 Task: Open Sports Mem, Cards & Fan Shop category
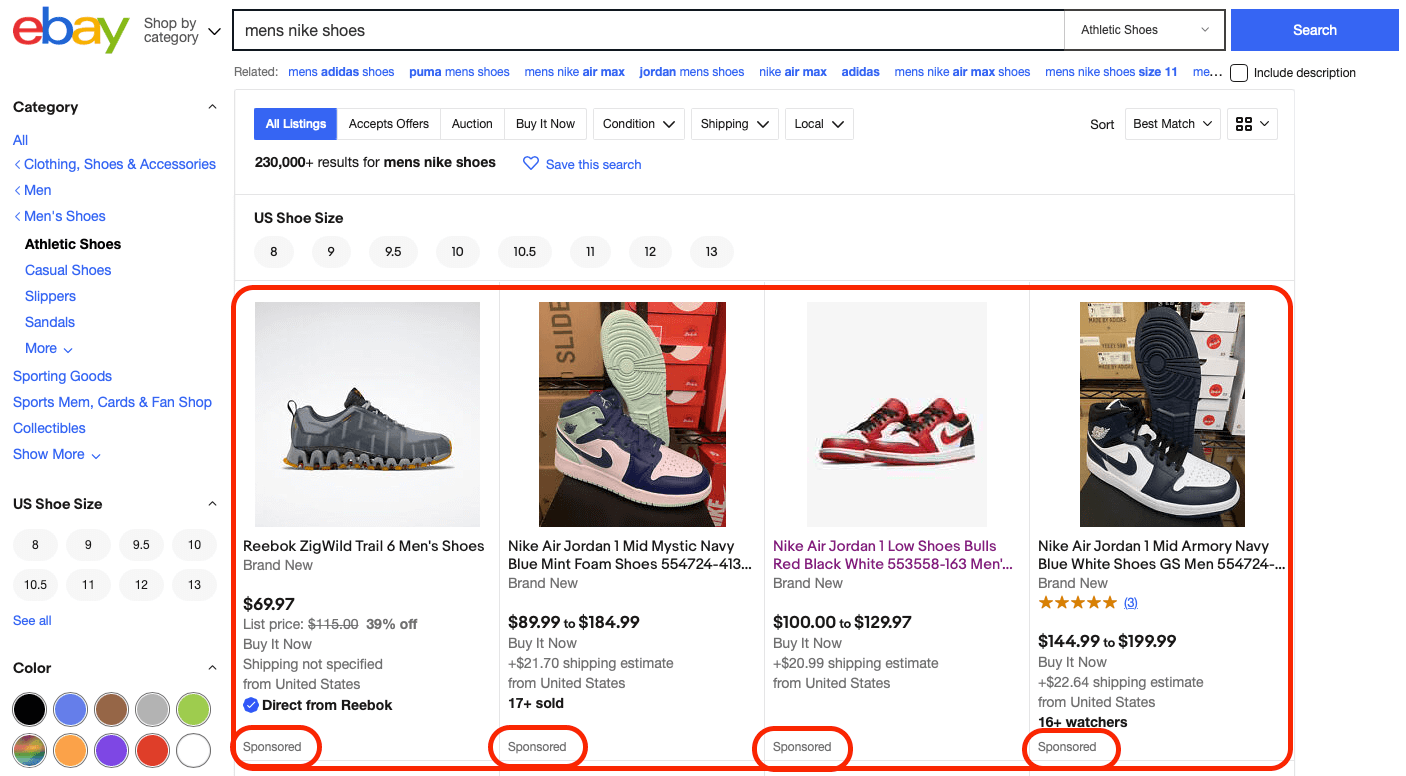point(112,402)
